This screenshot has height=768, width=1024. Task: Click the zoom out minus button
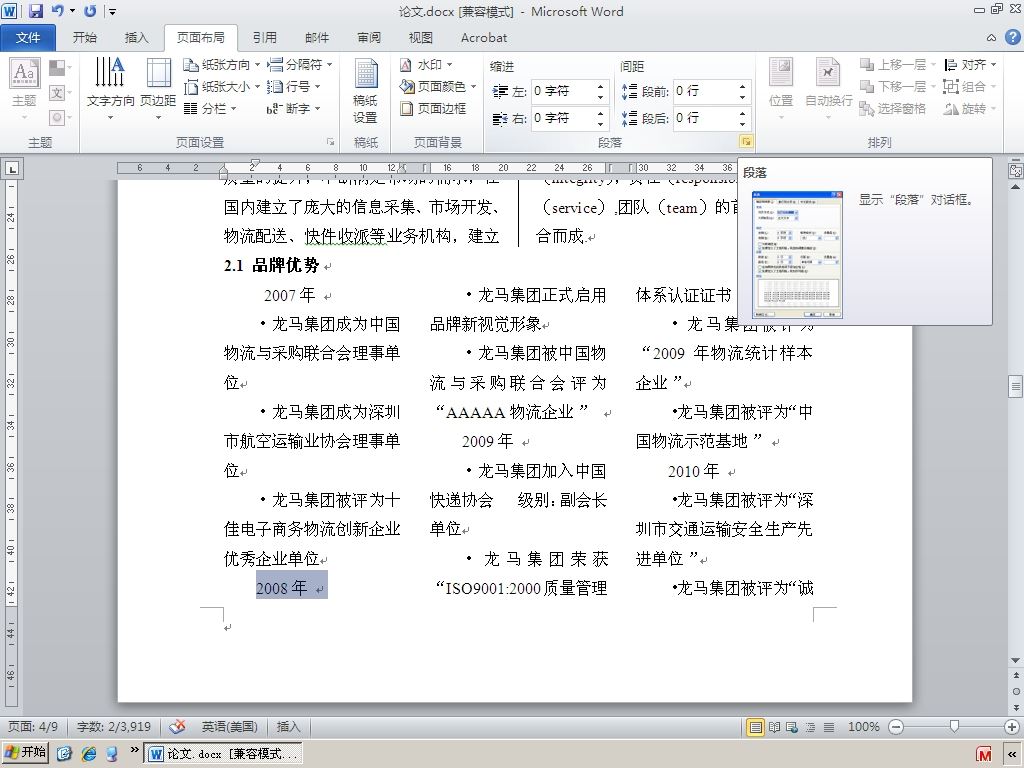(897, 727)
